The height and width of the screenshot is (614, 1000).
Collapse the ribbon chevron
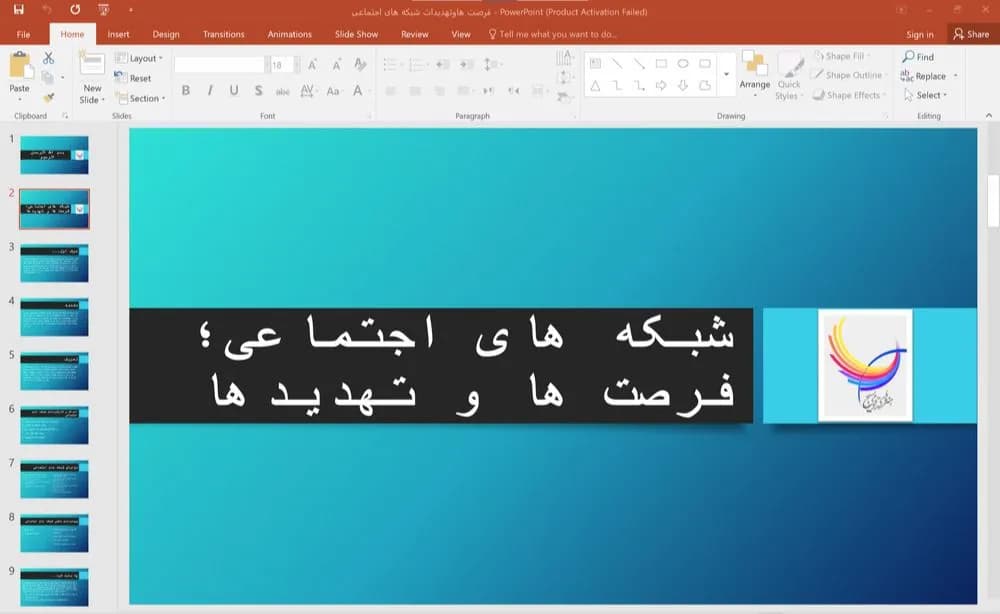[989, 115]
